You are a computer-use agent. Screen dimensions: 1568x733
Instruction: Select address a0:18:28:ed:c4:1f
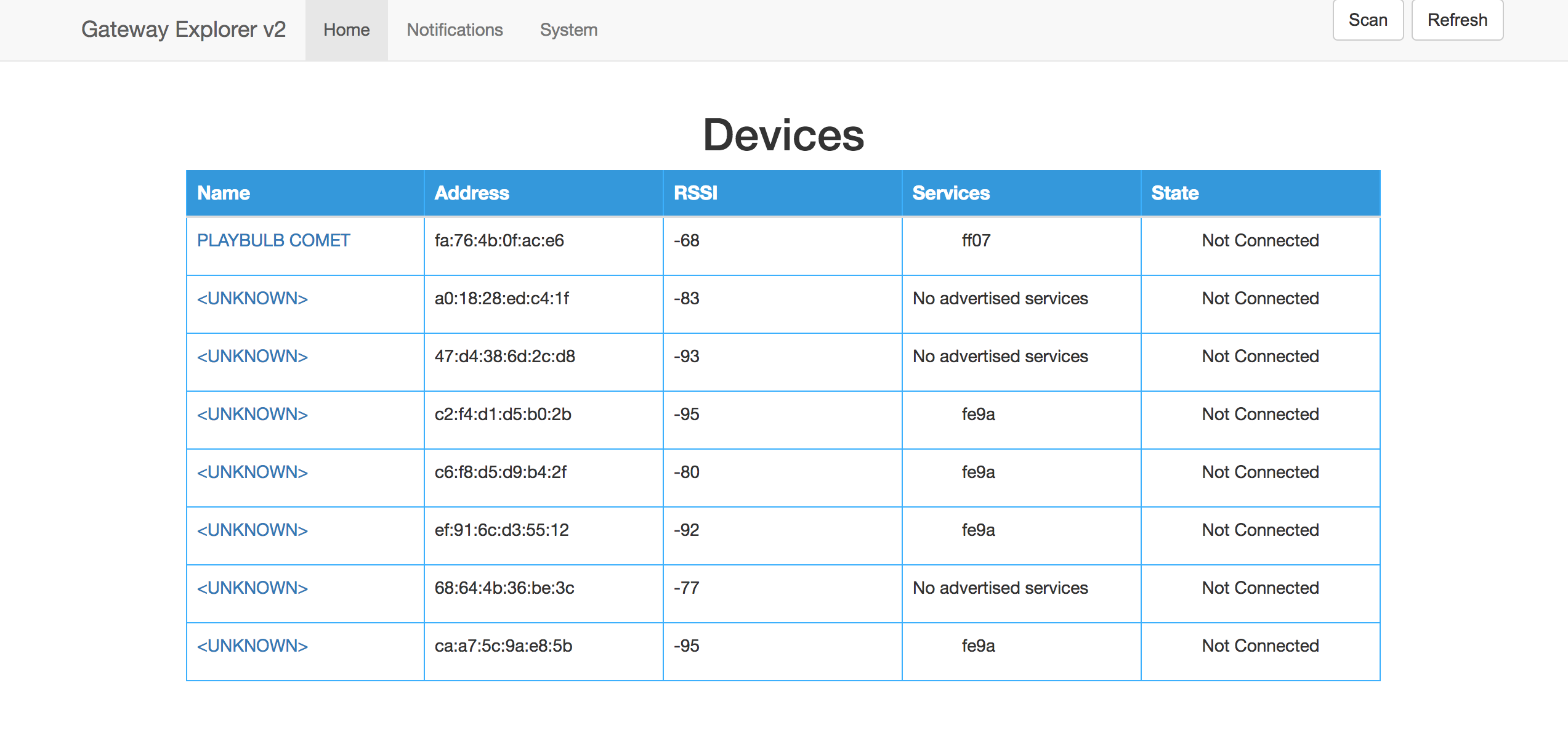pos(502,298)
